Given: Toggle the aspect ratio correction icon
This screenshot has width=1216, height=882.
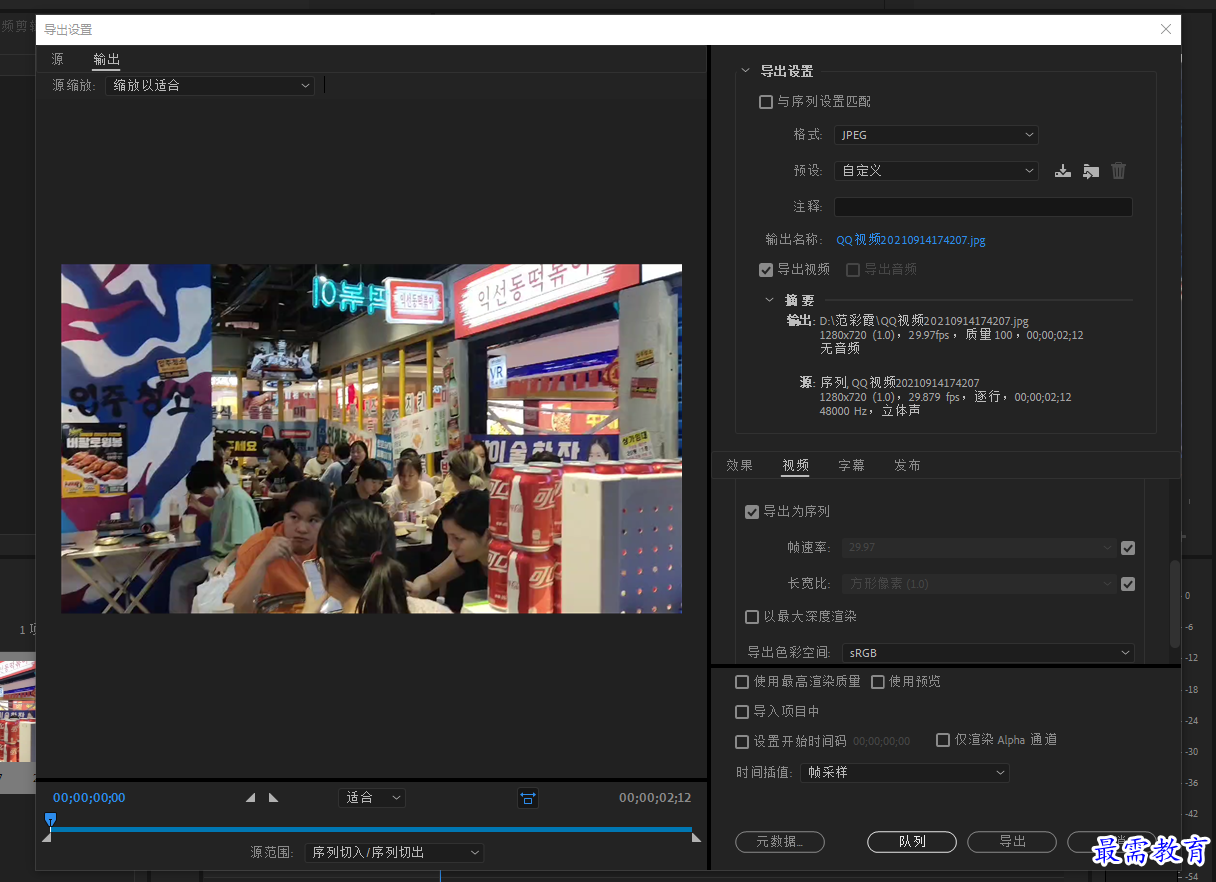Looking at the screenshot, I should (528, 797).
